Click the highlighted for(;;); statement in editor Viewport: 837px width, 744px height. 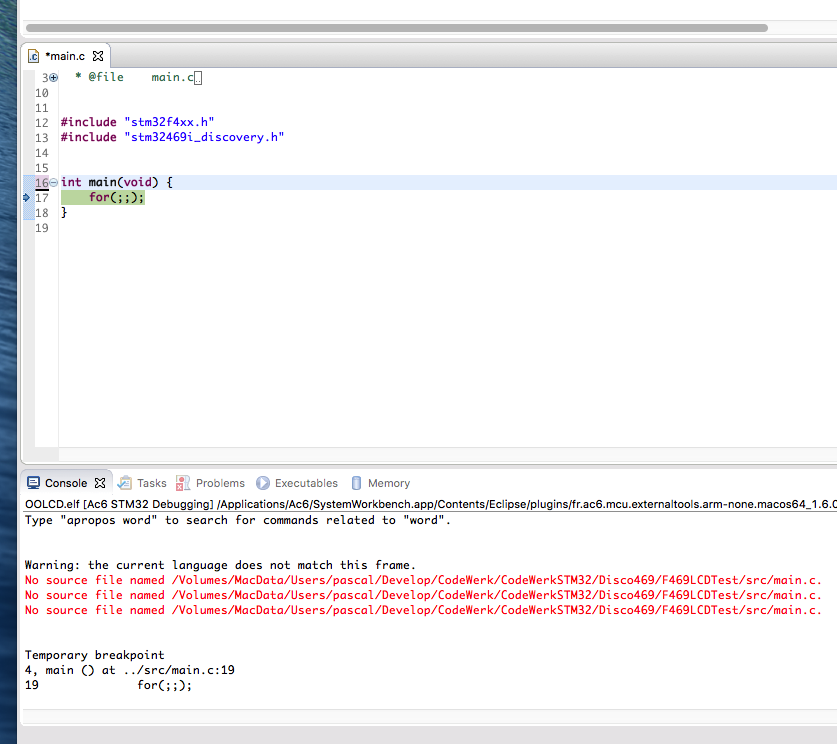click(116, 198)
